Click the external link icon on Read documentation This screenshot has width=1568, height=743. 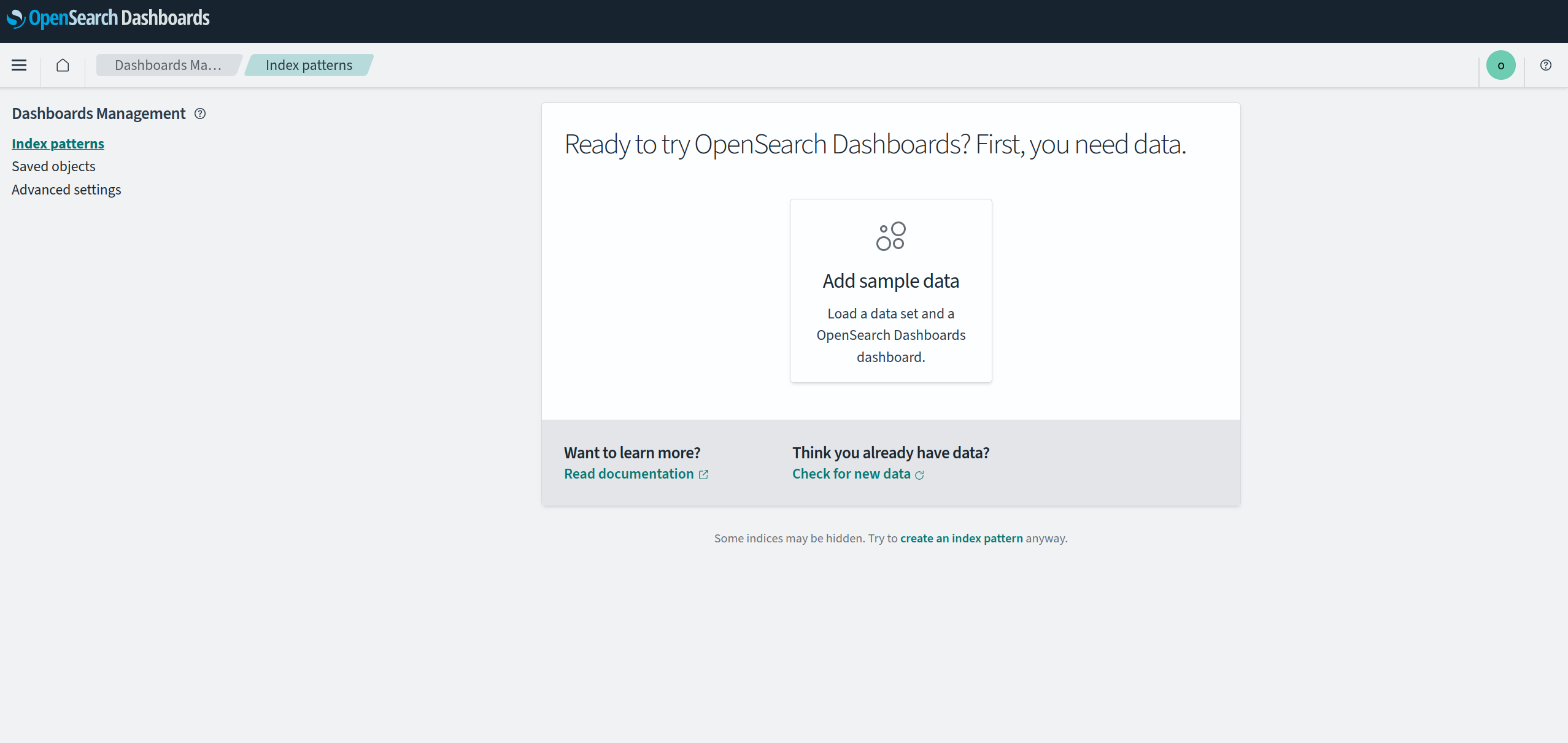click(x=703, y=474)
